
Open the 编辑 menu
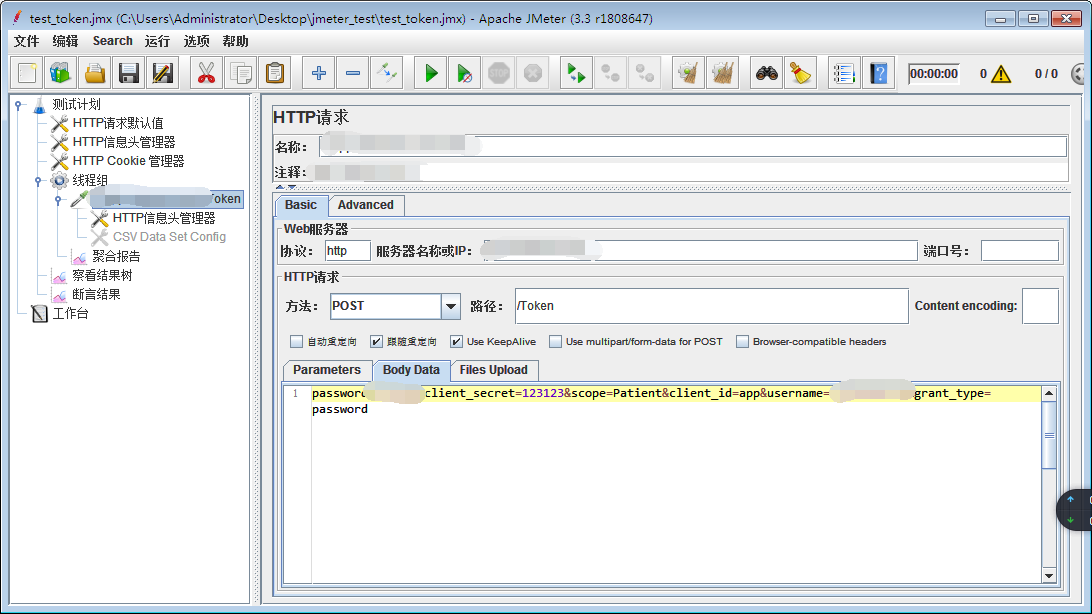pyautogui.click(x=65, y=41)
